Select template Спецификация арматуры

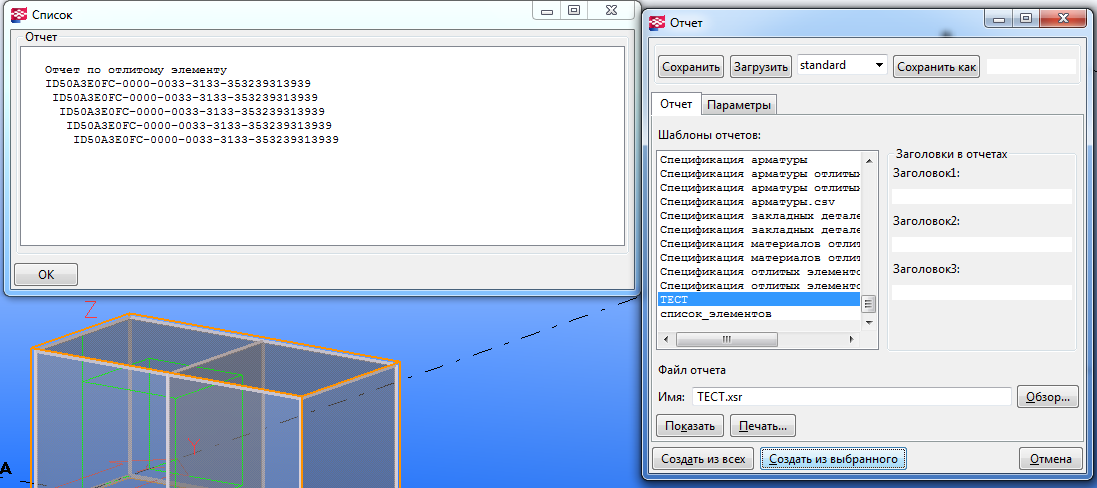[734, 159]
